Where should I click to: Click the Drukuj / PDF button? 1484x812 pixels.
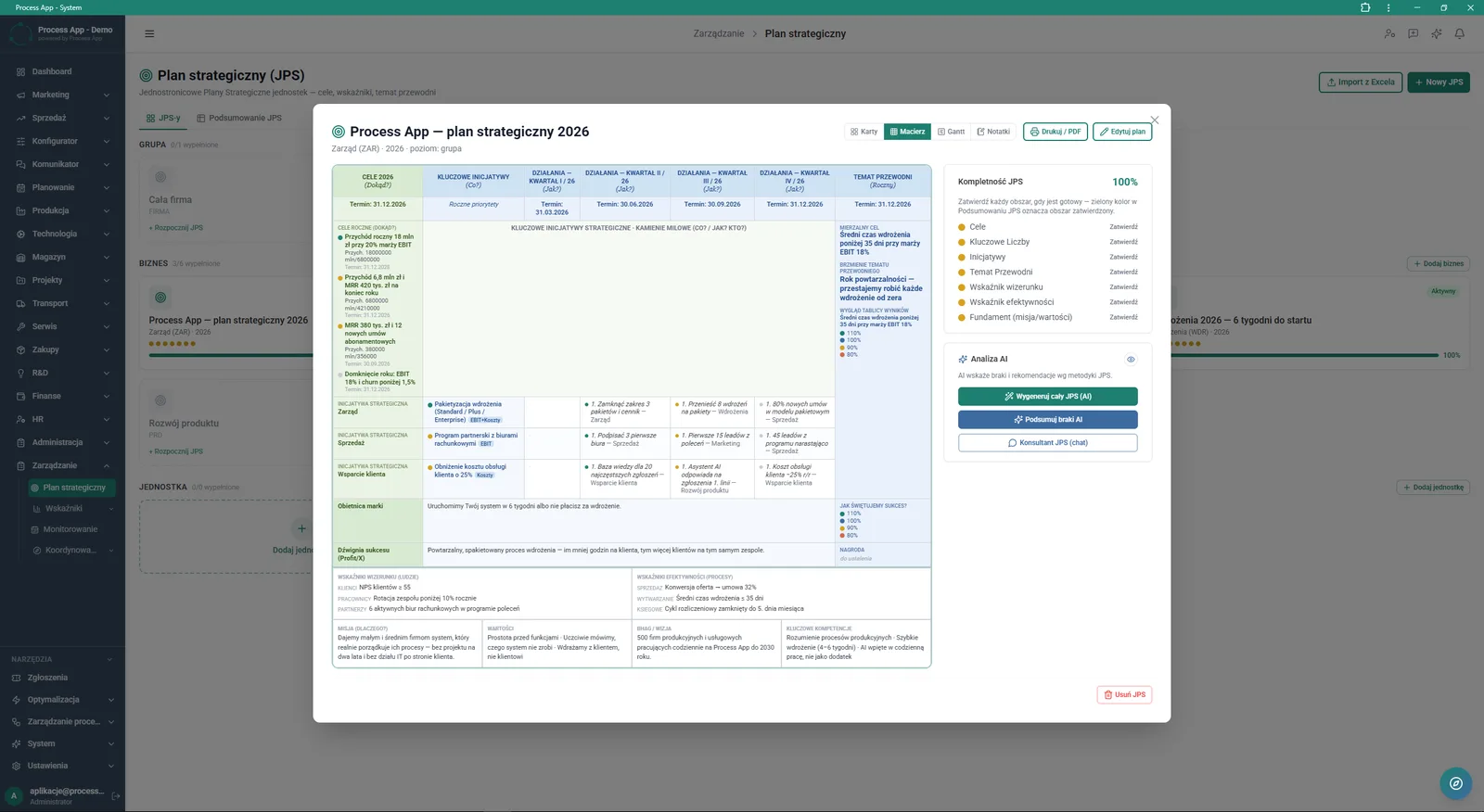1055,132
